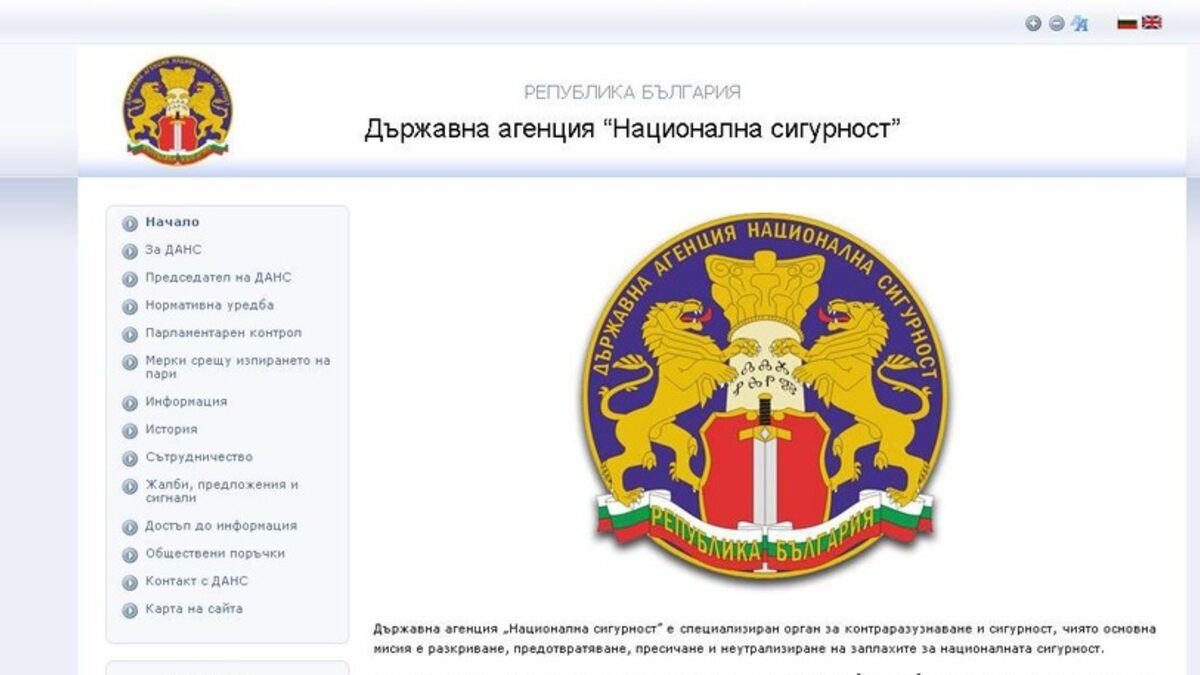Decrease the font size with minus icon
1200x675 pixels.
(1056, 24)
